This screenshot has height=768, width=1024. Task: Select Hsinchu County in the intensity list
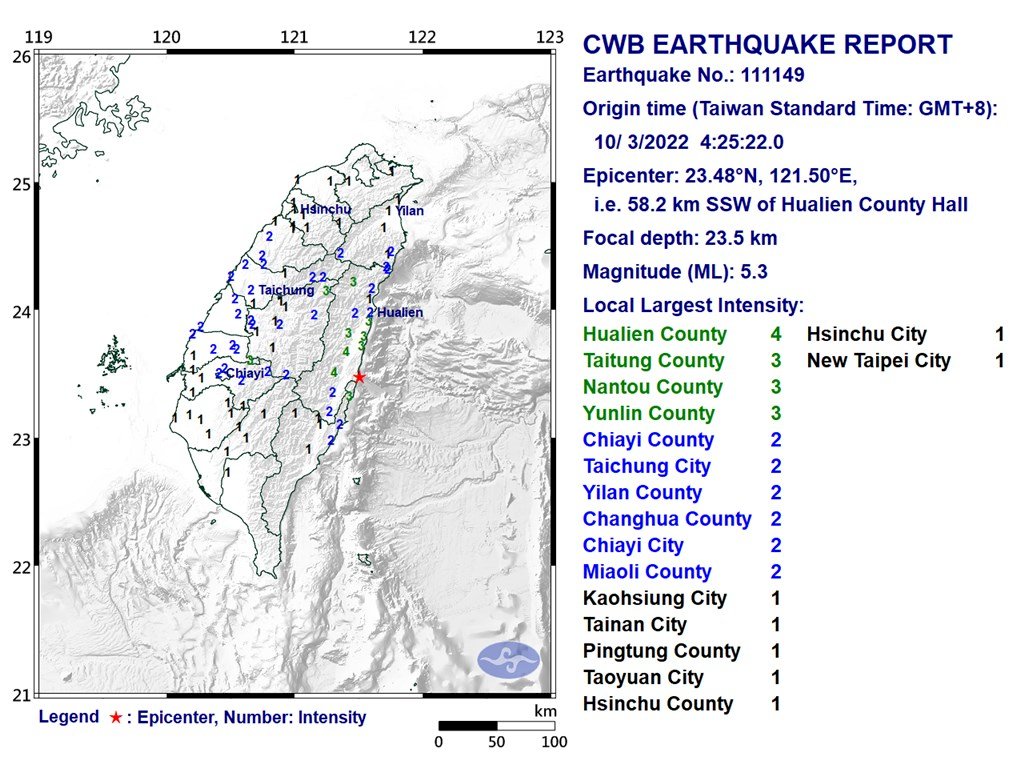click(658, 704)
